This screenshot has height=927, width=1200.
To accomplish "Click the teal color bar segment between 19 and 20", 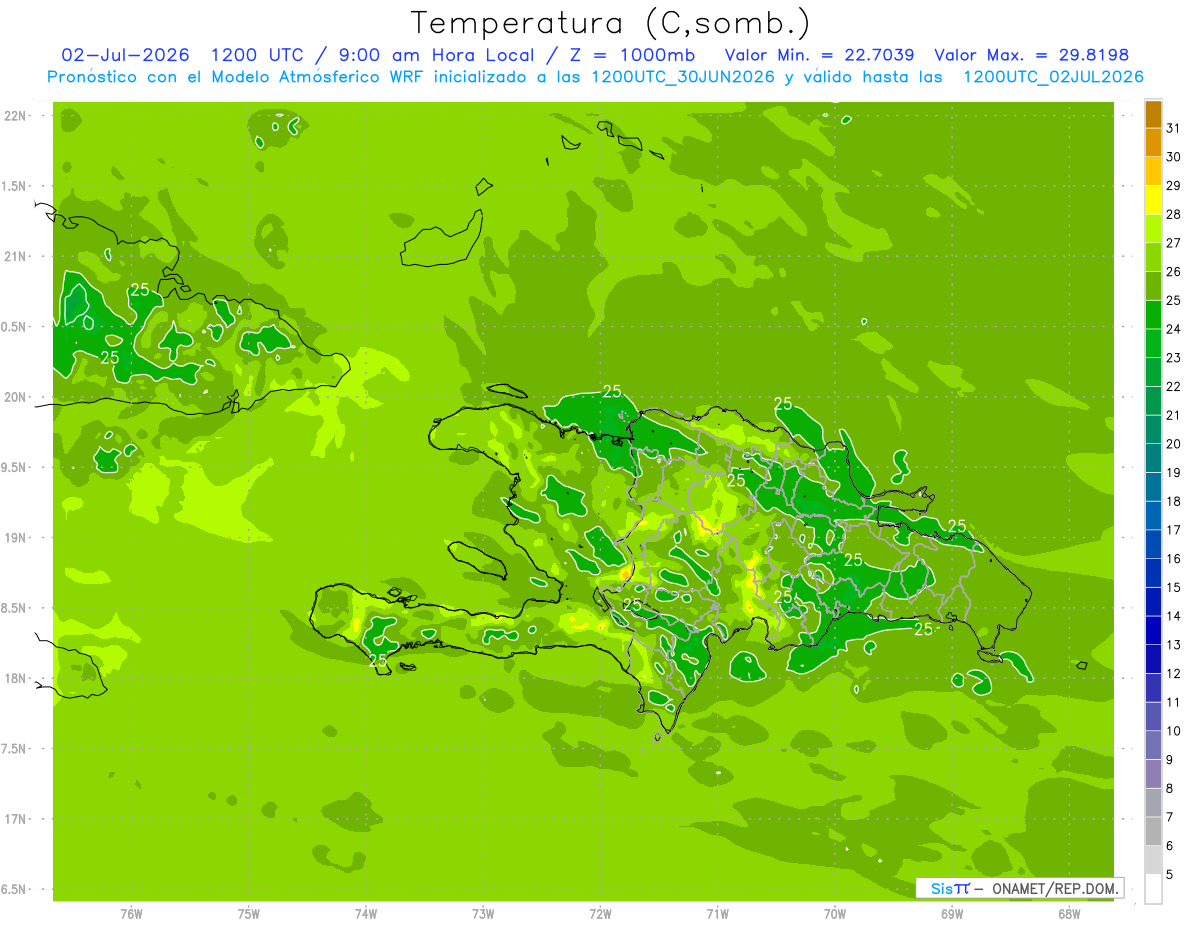I will pyautogui.click(x=1153, y=458).
